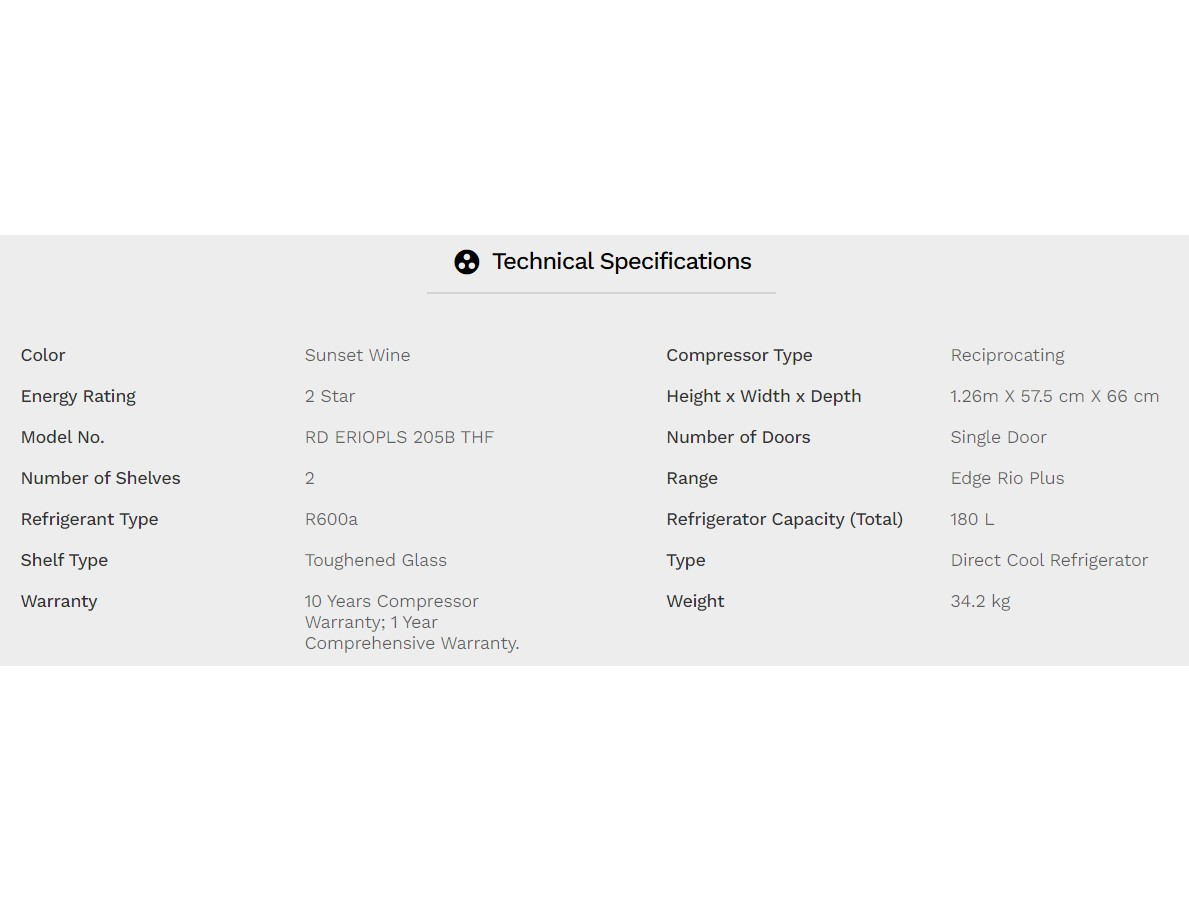The width and height of the screenshot is (1189, 900).
Task: Click the 180 L capacity value
Action: pyautogui.click(x=972, y=519)
